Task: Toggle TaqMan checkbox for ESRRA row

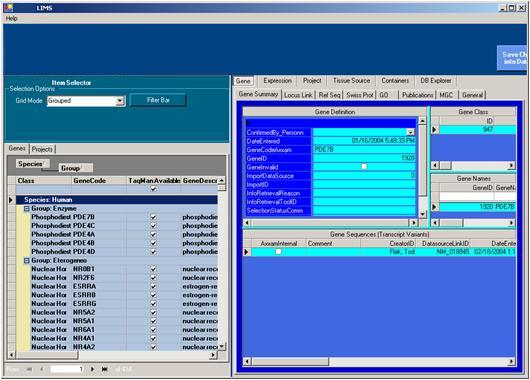Action: (153, 286)
